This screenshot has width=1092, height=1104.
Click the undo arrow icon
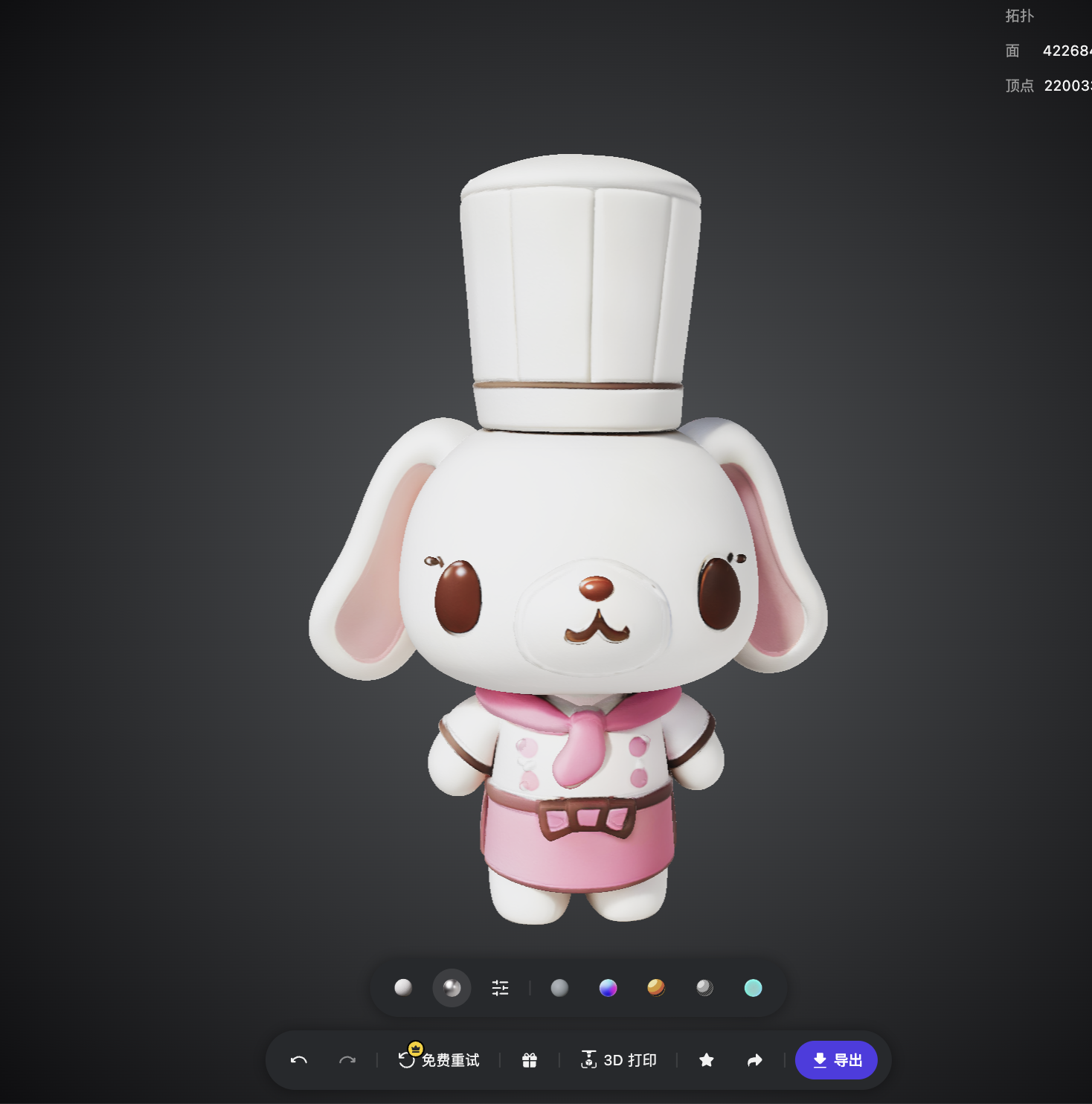point(299,1060)
